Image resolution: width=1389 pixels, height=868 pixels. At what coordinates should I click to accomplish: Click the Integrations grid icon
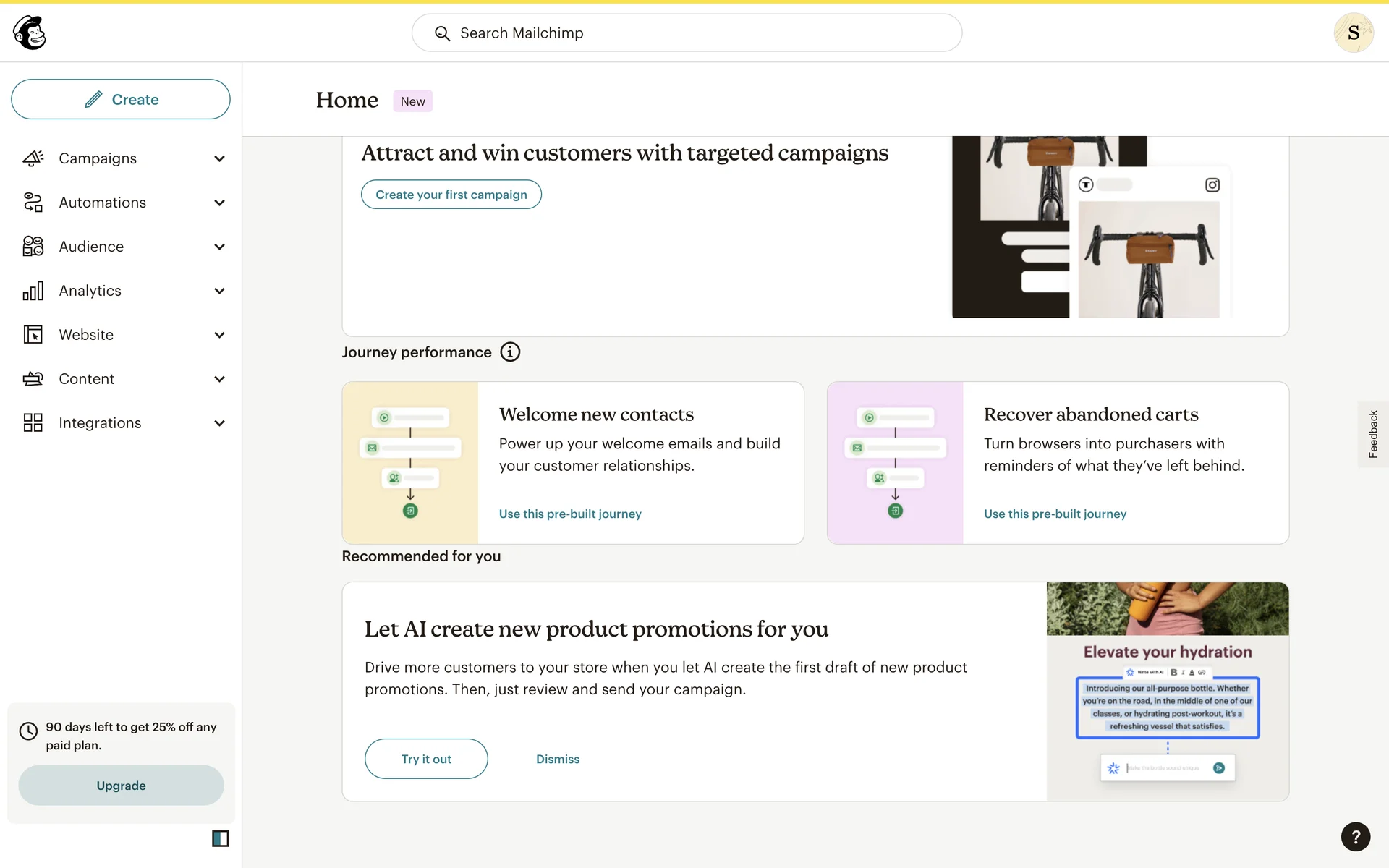pos(33,423)
